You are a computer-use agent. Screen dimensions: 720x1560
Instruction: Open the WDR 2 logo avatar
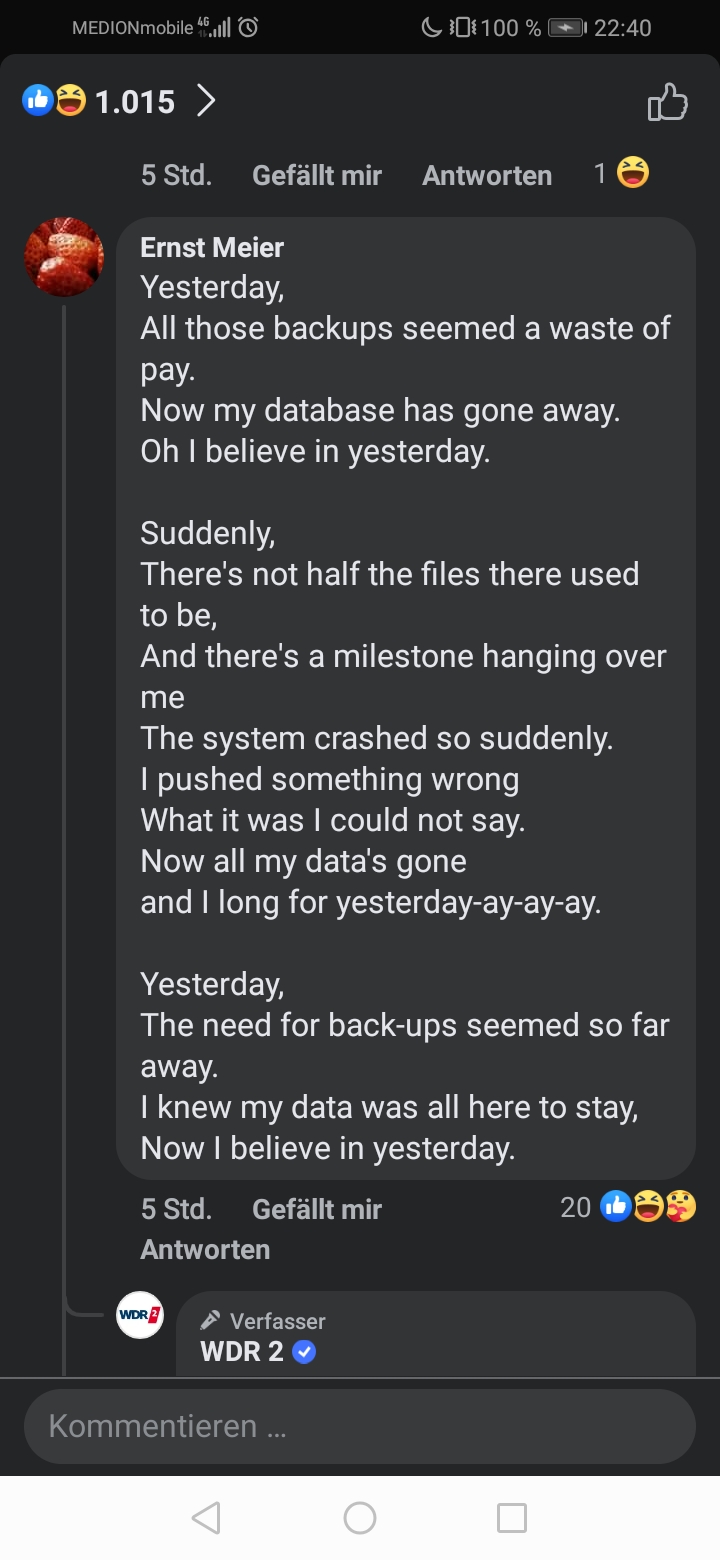pyautogui.click(x=140, y=1314)
